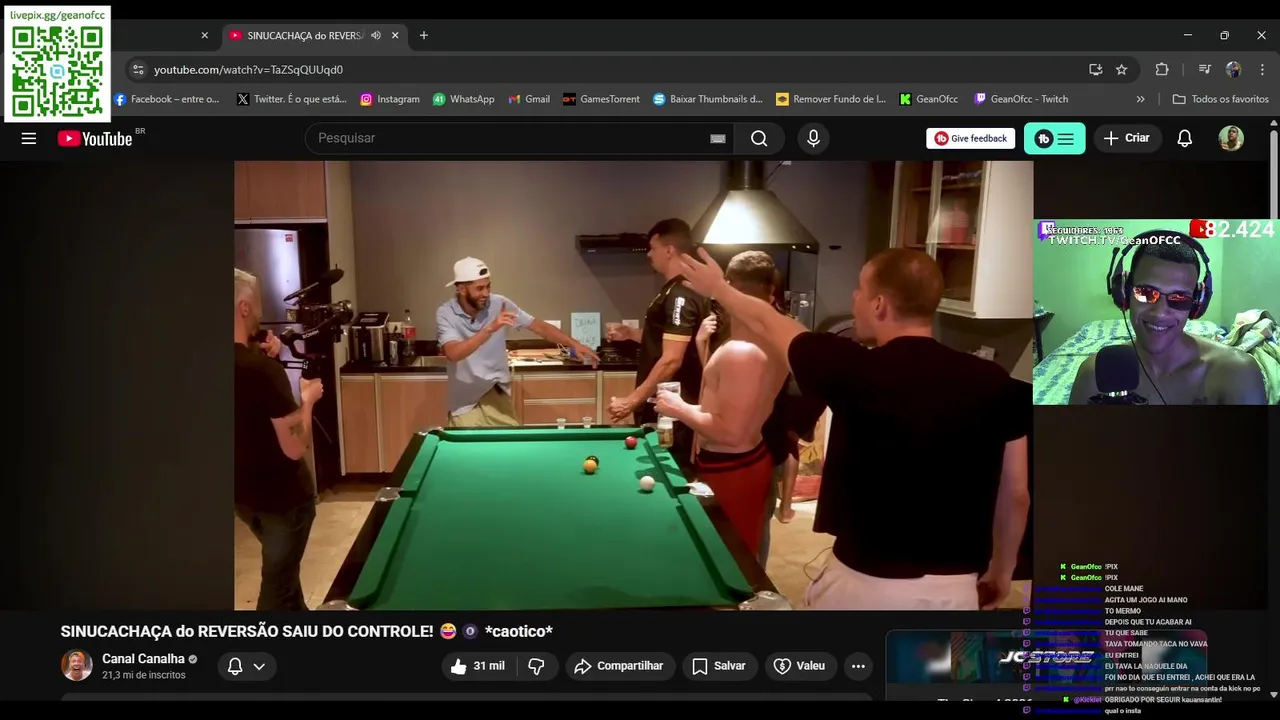Close the first unnamed browser tab

(205, 35)
